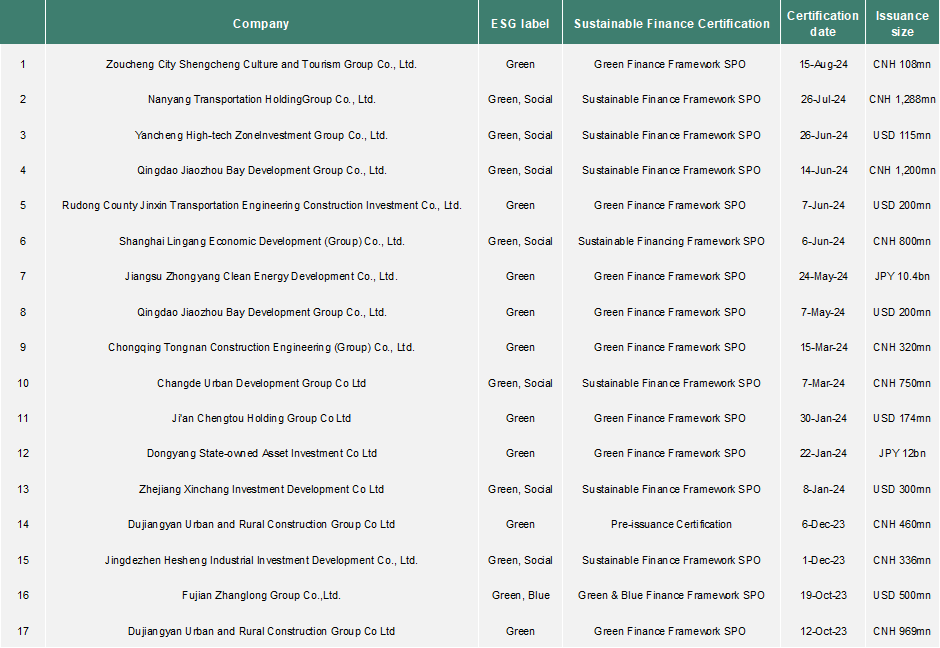Image resolution: width=940 pixels, height=648 pixels.
Task: Click the CNH 336mn issuance size
Action: 902,560
